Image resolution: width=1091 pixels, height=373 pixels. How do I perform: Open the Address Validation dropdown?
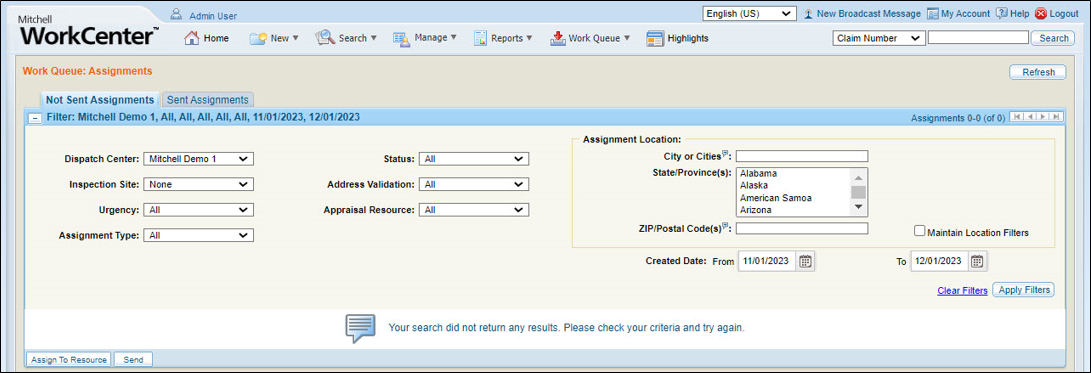[474, 184]
